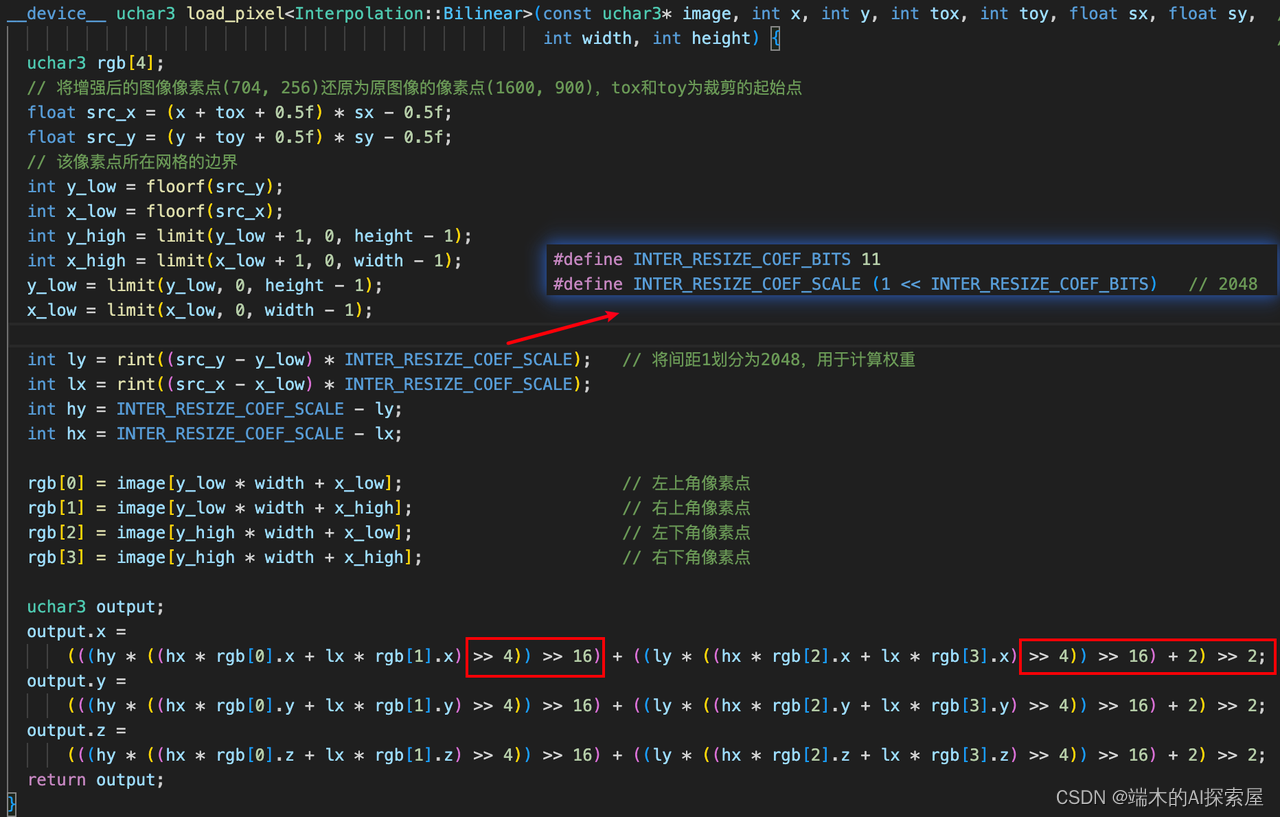Click the 'uchar3 output;' declaration line
This screenshot has height=817, width=1280.
[96, 607]
